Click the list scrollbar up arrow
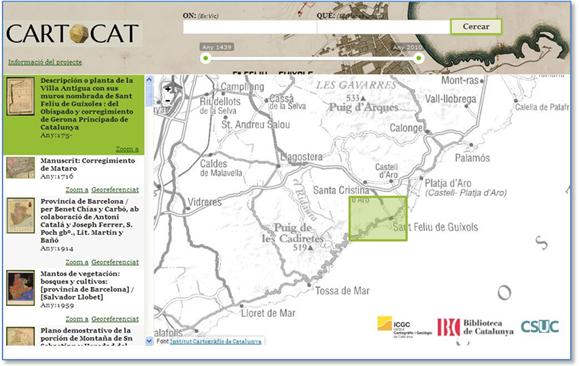Viewport: 579px width, 366px height. [149, 79]
